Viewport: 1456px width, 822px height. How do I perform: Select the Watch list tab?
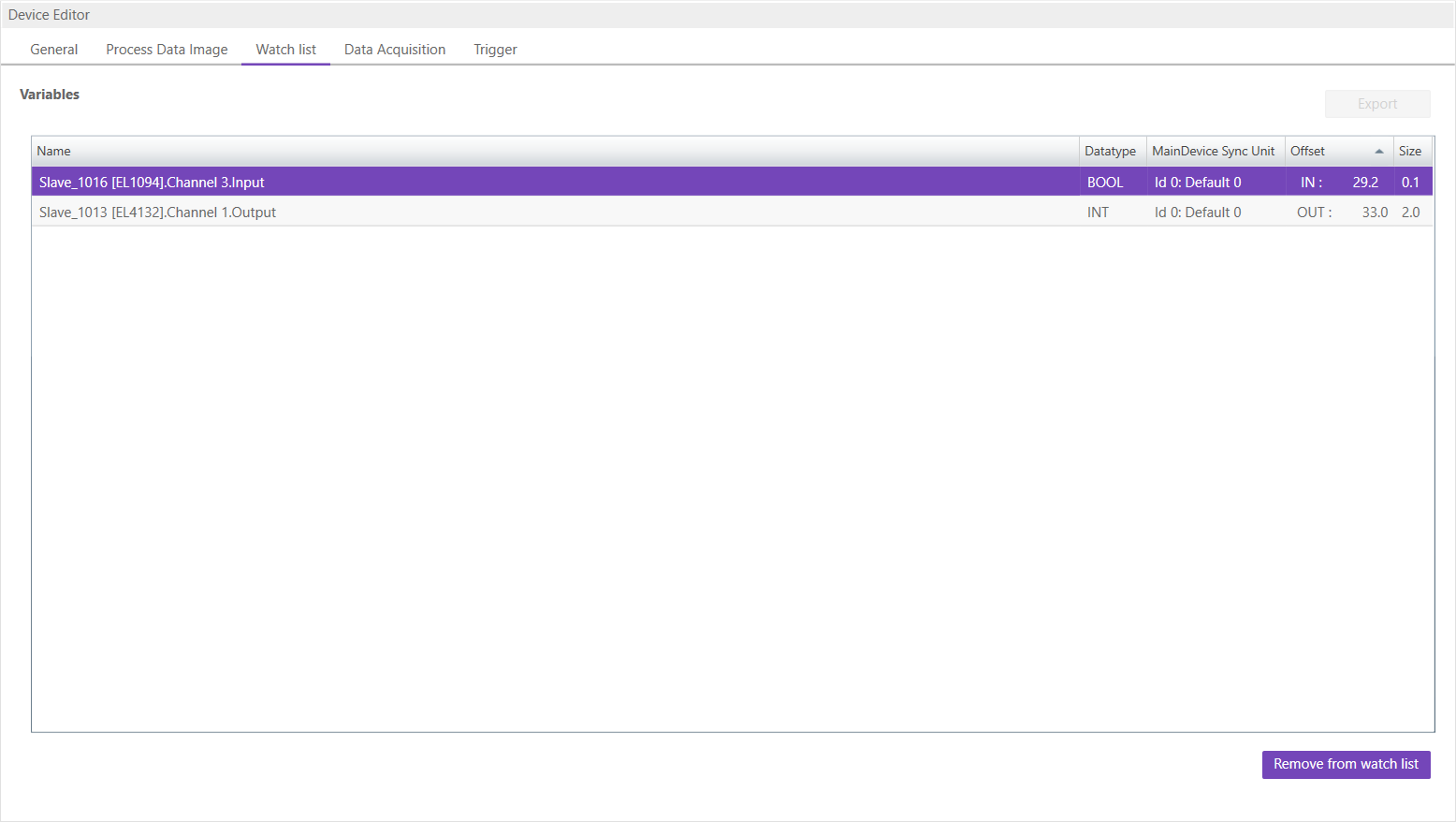point(285,49)
